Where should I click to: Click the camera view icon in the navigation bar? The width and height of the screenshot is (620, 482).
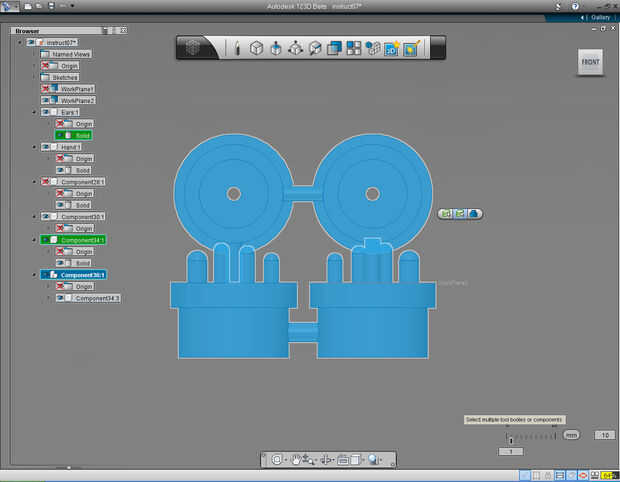pos(343,460)
